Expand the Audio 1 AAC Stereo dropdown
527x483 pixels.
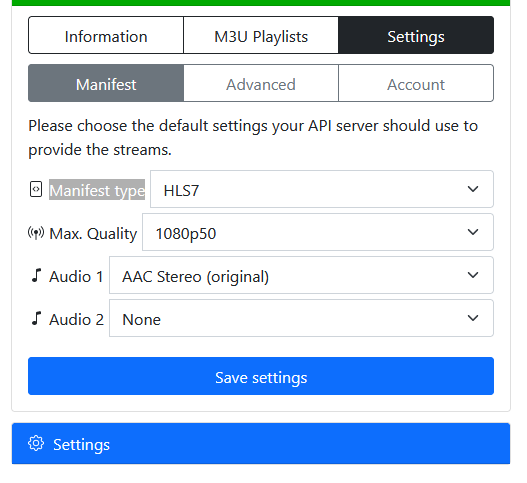pyautogui.click(x=301, y=275)
